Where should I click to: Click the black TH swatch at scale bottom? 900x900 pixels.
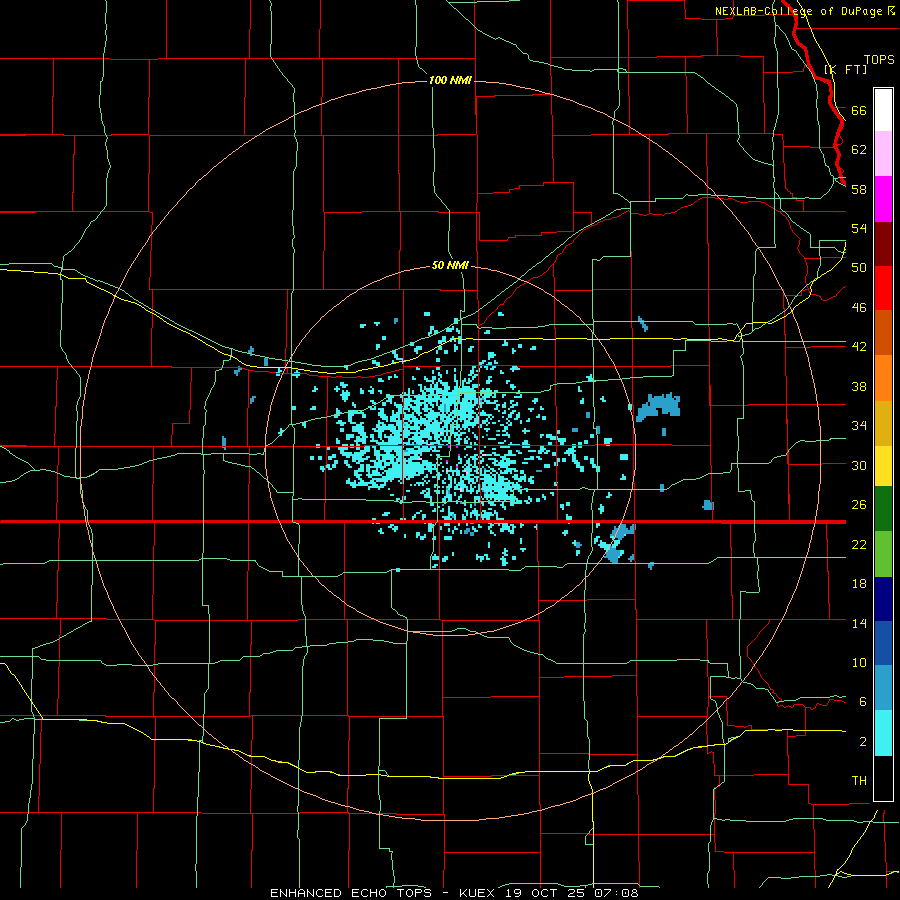(883, 778)
